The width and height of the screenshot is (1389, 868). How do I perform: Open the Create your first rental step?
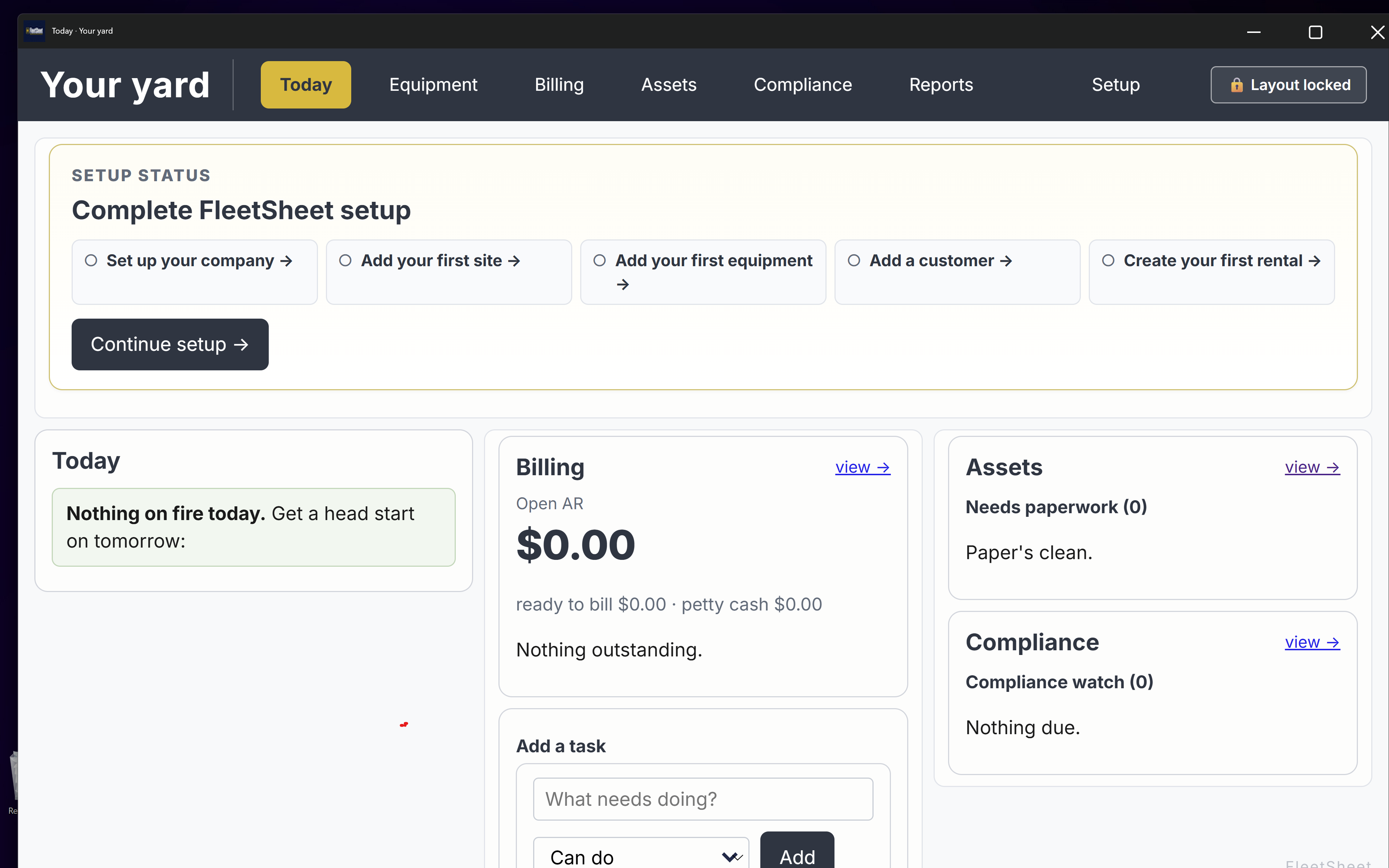1212,272
